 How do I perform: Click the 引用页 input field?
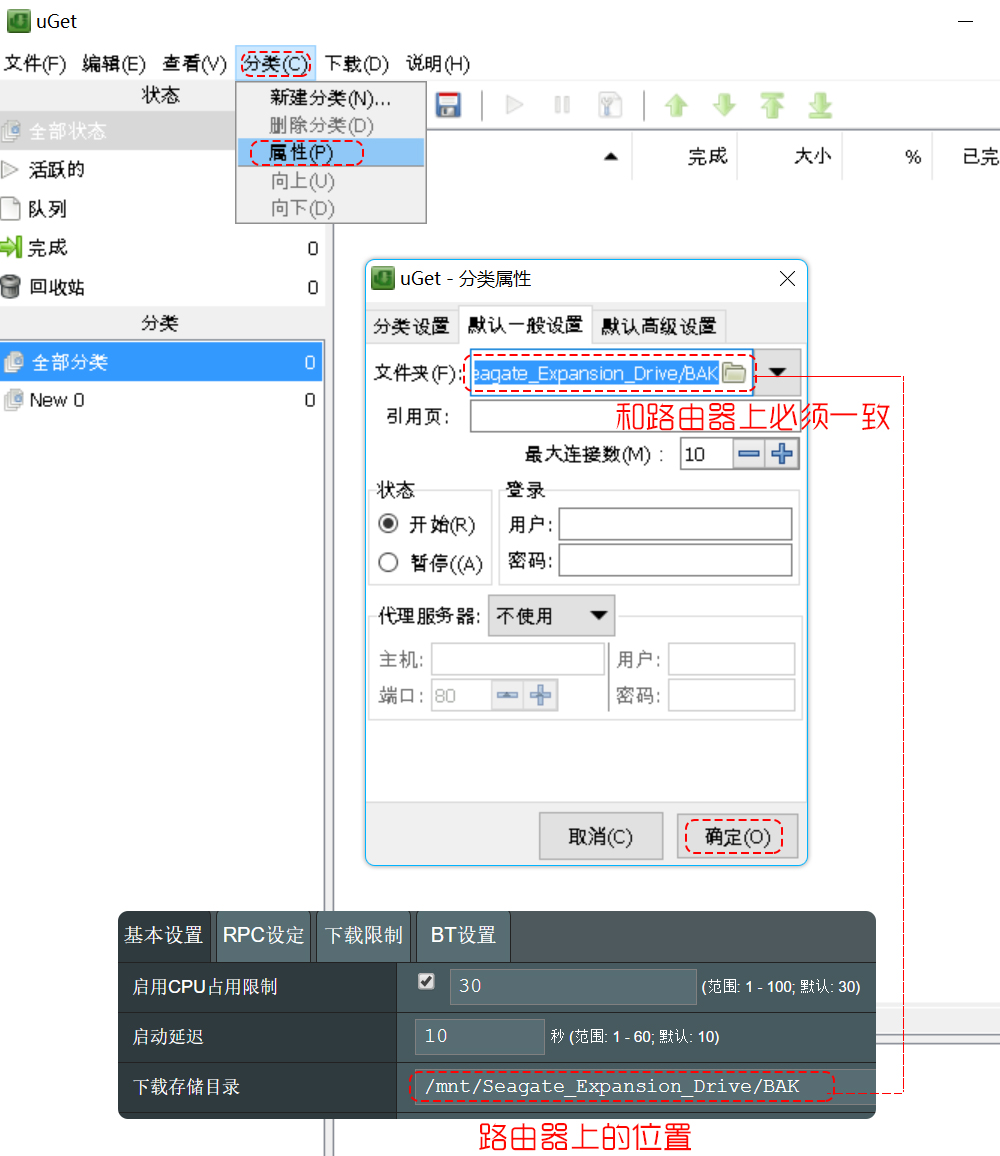click(600, 416)
